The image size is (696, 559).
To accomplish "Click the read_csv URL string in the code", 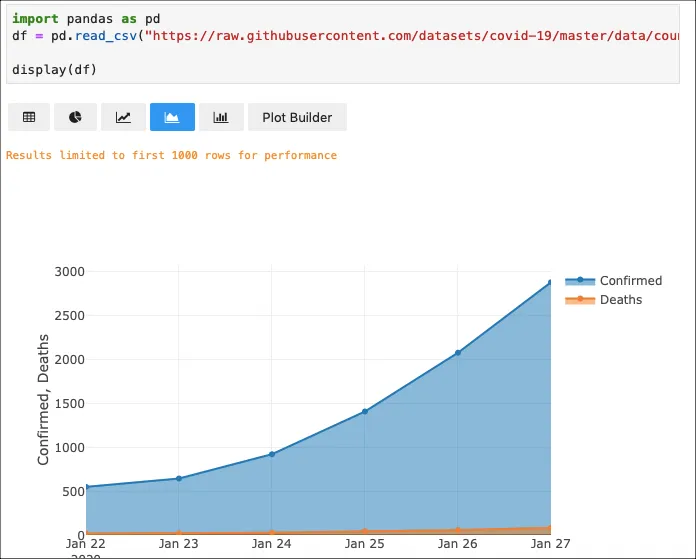I will [x=400, y=35].
